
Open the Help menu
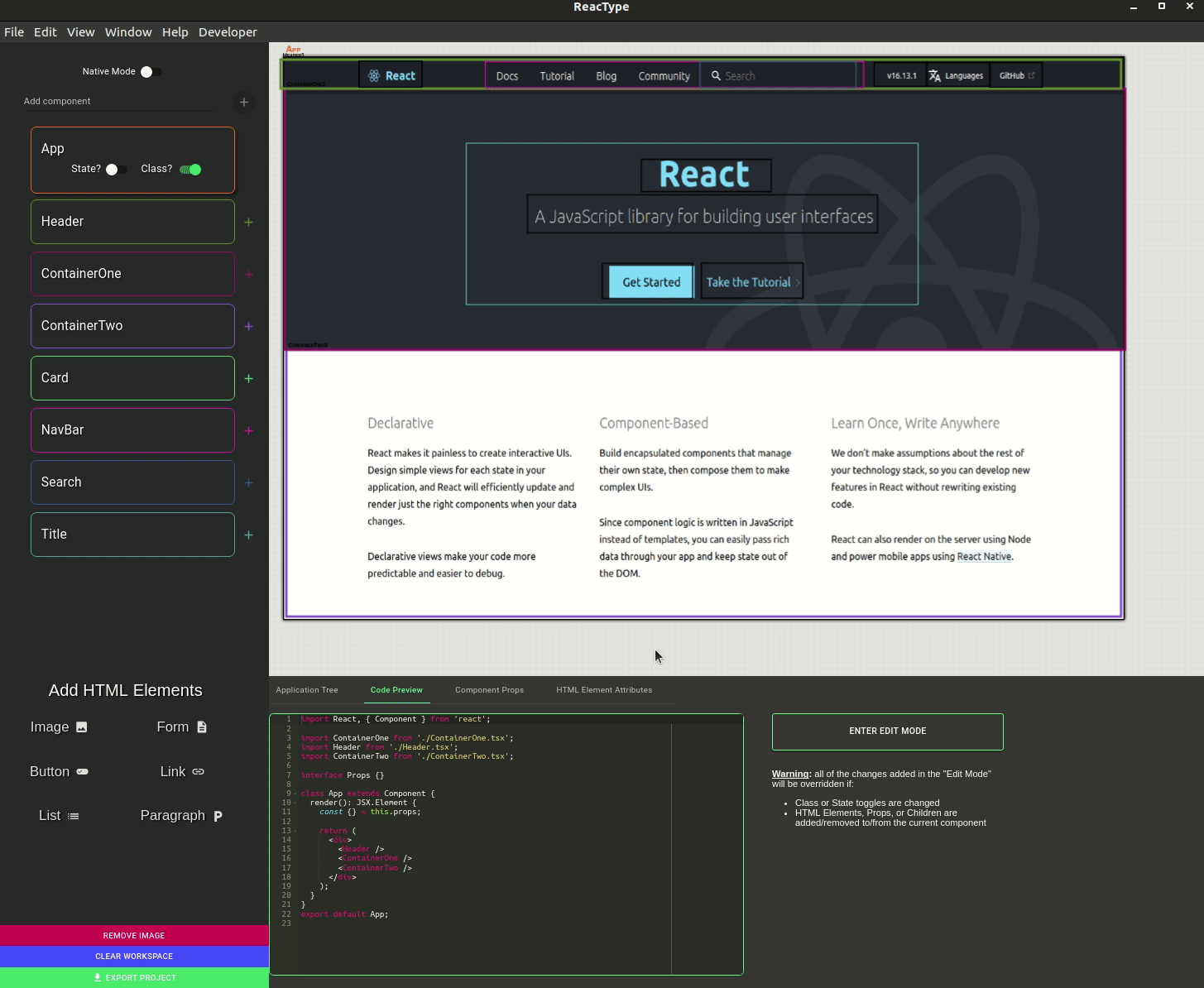pos(175,32)
